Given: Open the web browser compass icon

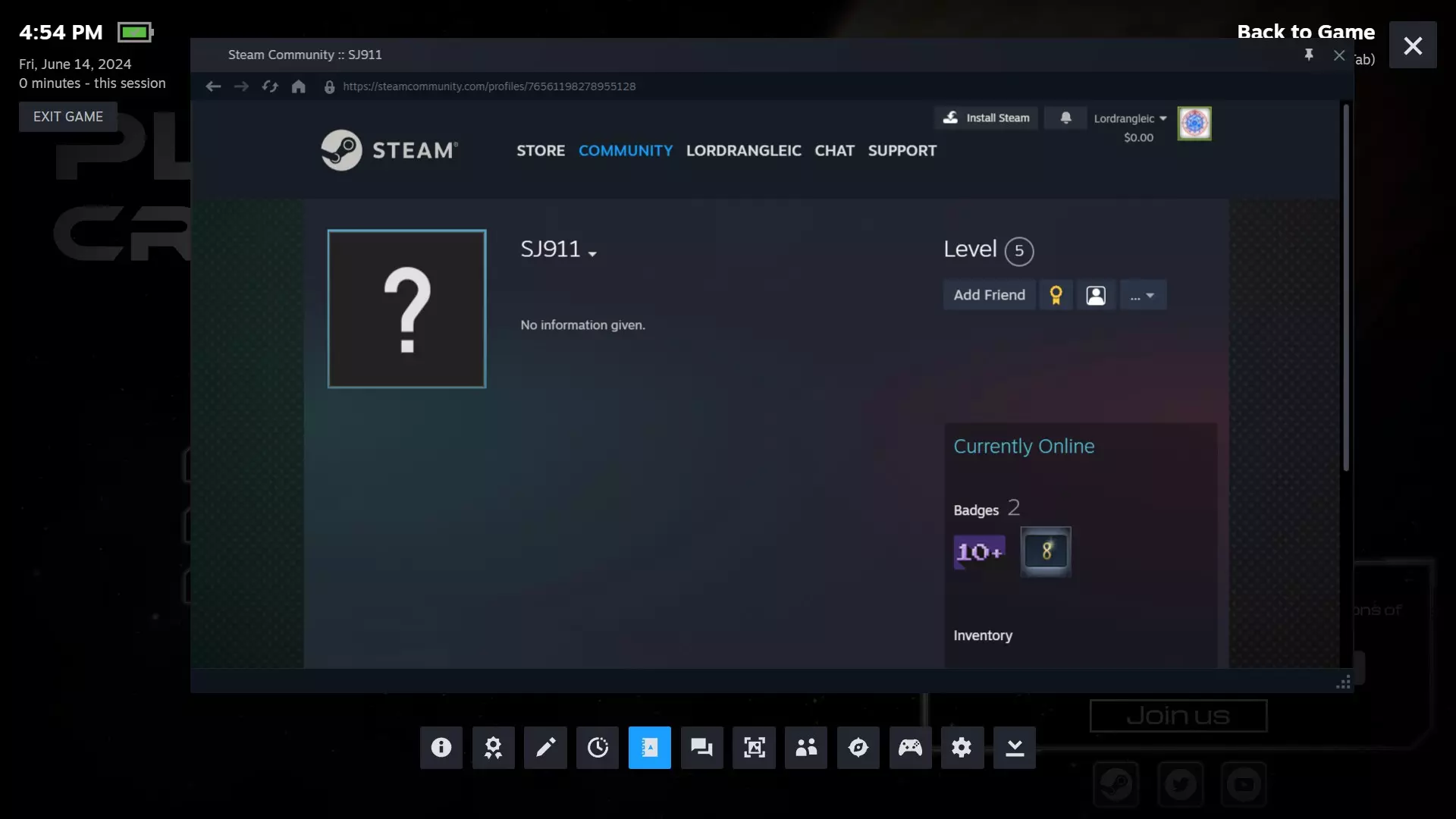Looking at the screenshot, I should 858,748.
